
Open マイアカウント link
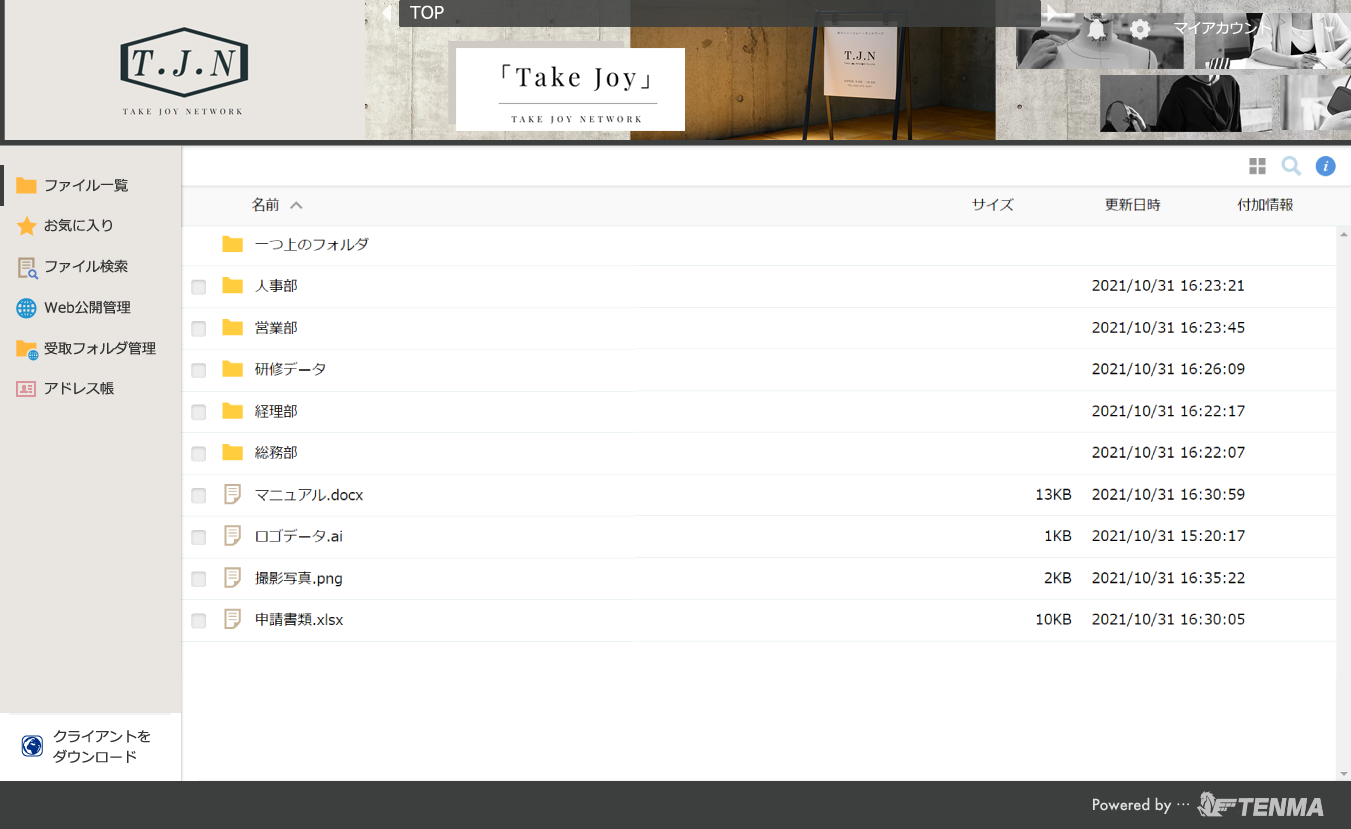click(x=1222, y=28)
